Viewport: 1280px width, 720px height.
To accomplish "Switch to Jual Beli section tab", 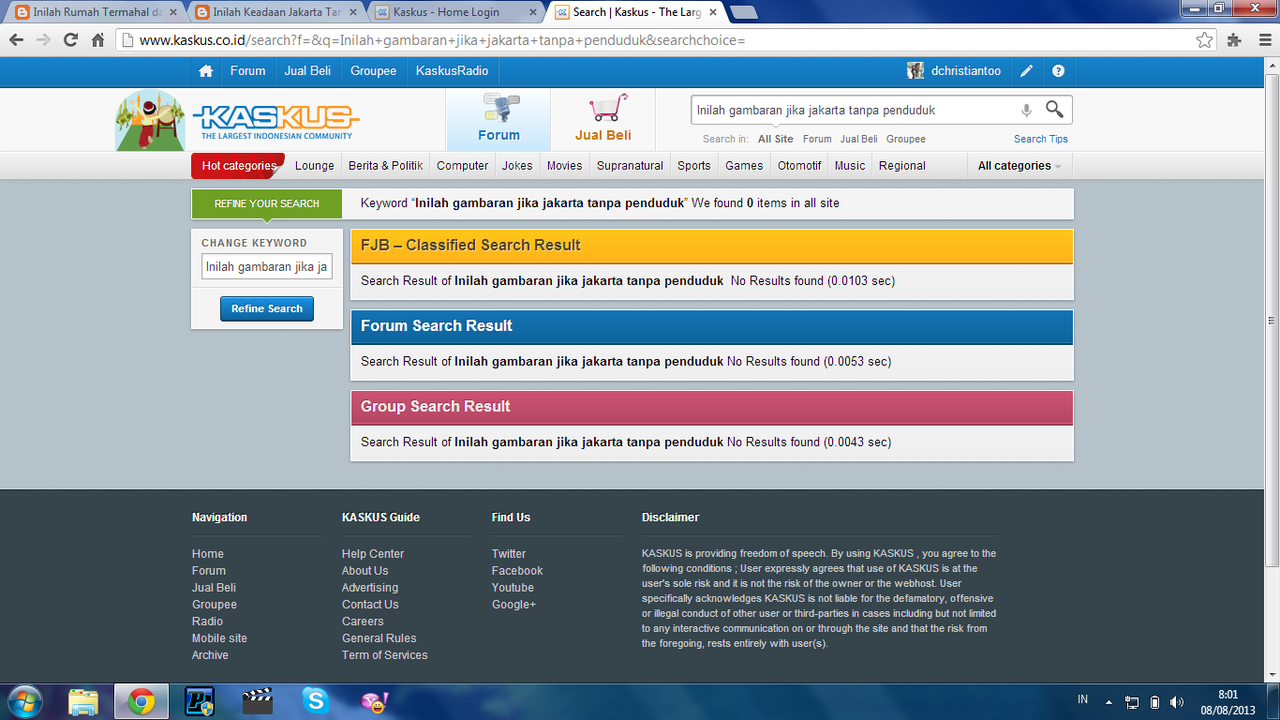I will coord(603,119).
